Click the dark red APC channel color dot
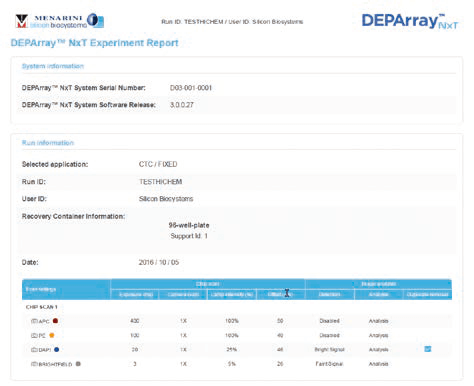 pyautogui.click(x=55, y=321)
